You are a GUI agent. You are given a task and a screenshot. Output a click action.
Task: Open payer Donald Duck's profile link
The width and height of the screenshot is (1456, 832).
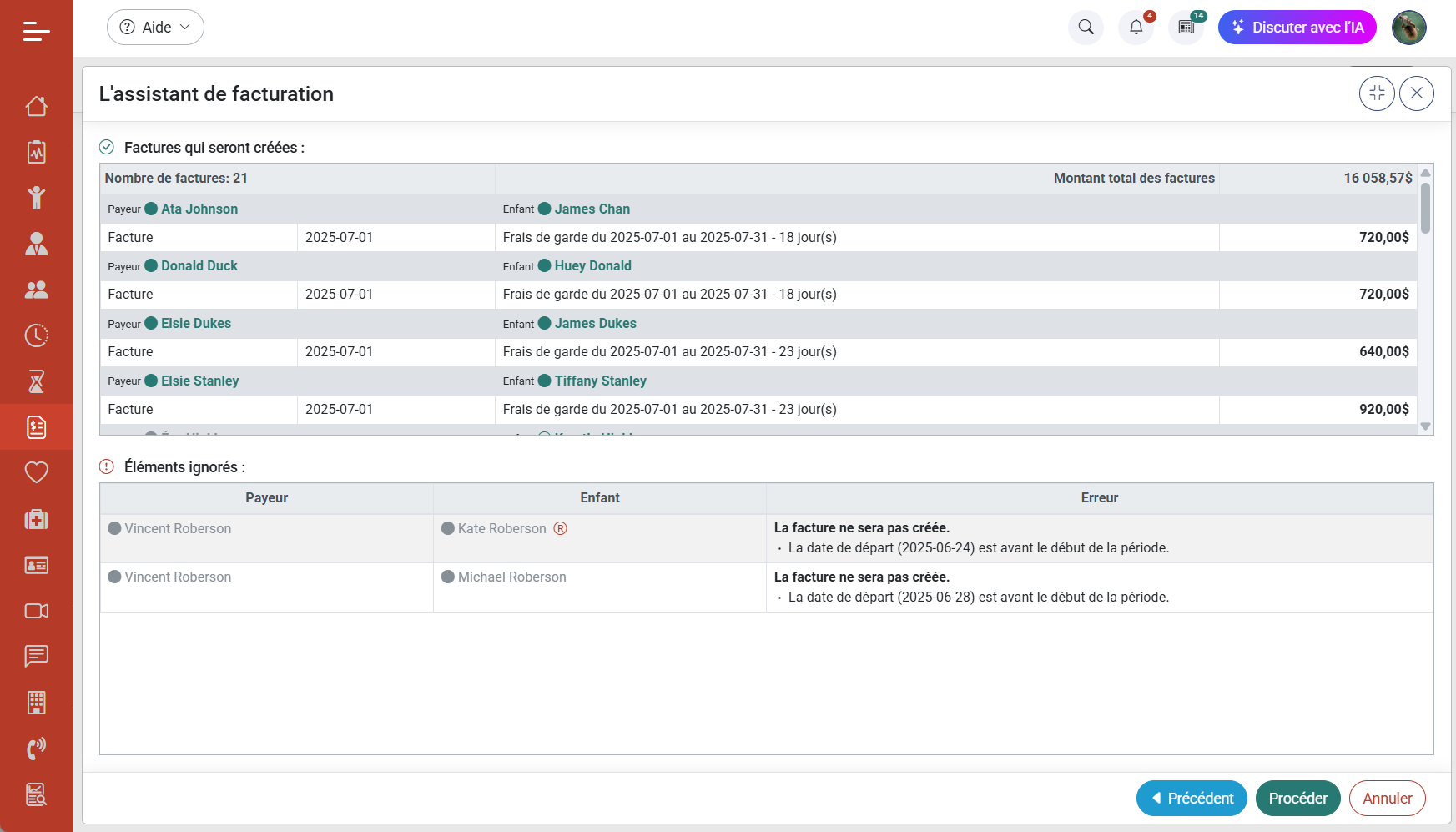click(199, 265)
